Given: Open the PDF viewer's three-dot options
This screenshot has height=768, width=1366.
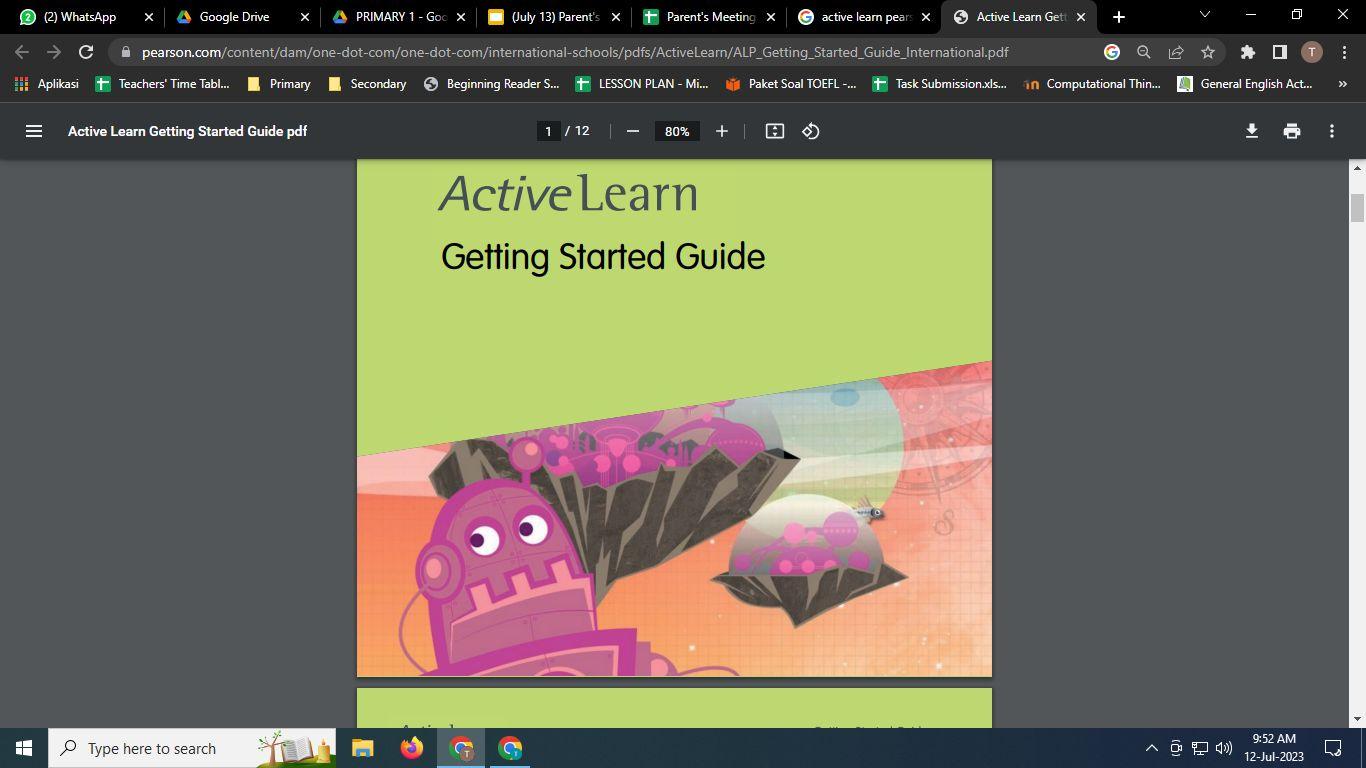Looking at the screenshot, I should pyautogui.click(x=1331, y=130).
